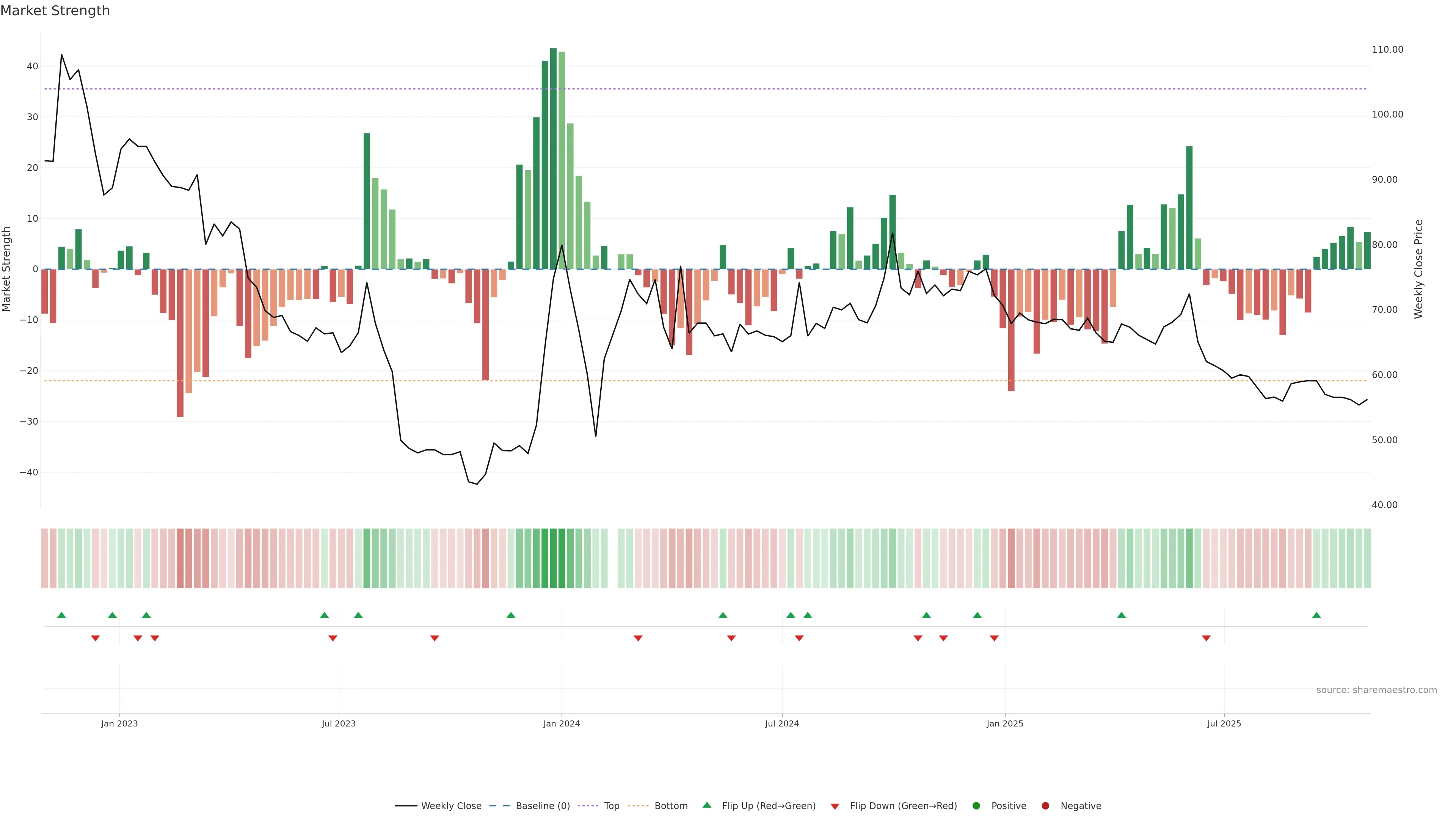
Task: Click the Market Strength chart title
Action: coord(55,11)
